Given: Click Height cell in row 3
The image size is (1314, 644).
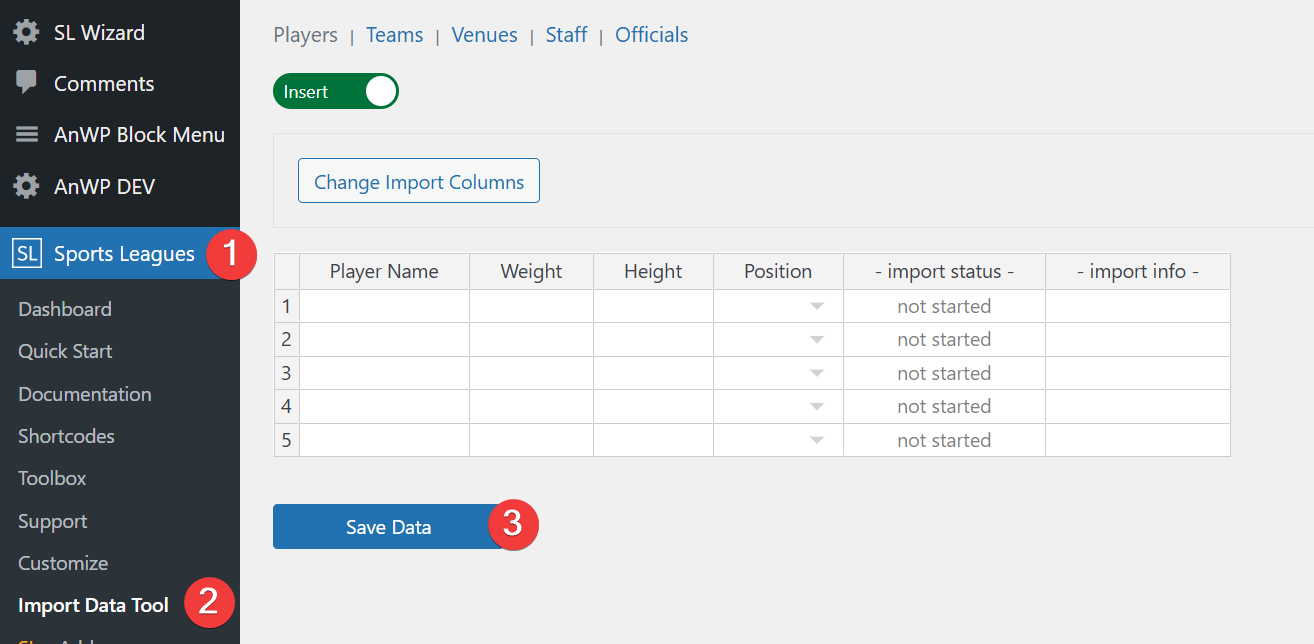Looking at the screenshot, I should pos(654,373).
